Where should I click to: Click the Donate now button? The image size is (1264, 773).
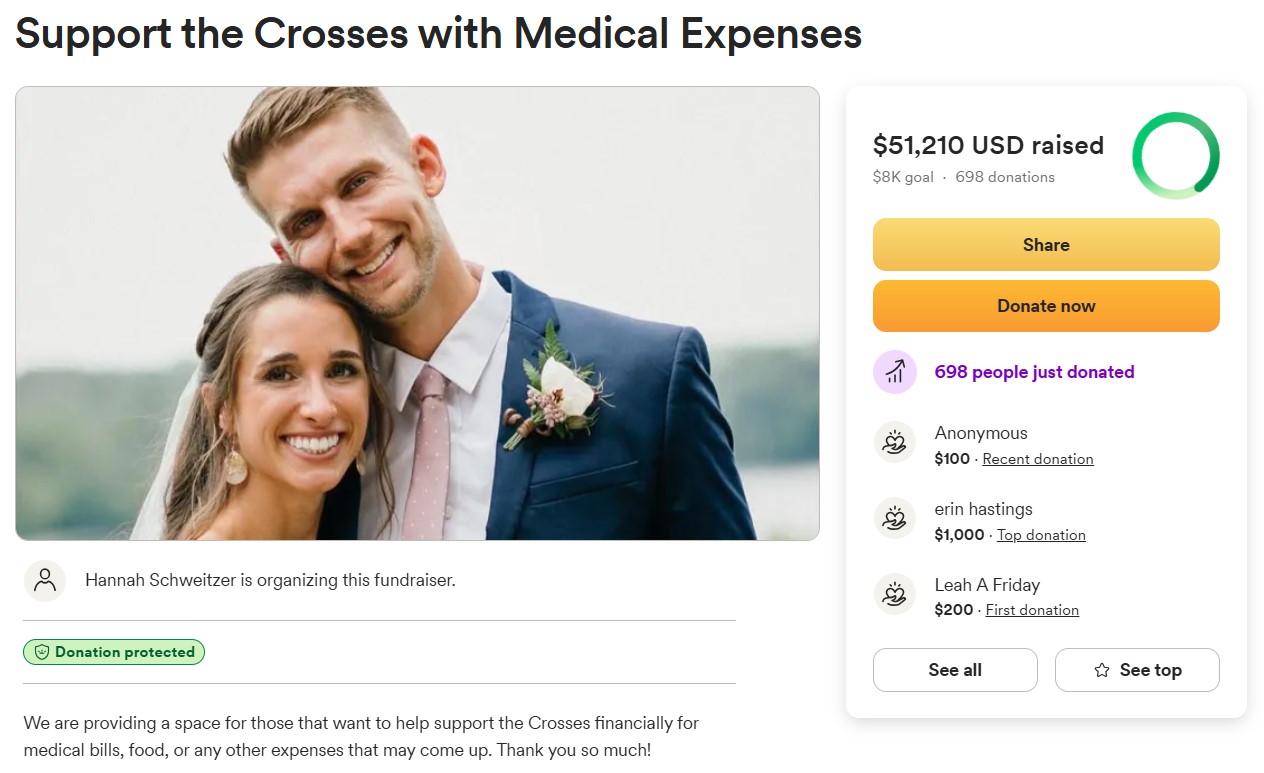pos(1046,305)
